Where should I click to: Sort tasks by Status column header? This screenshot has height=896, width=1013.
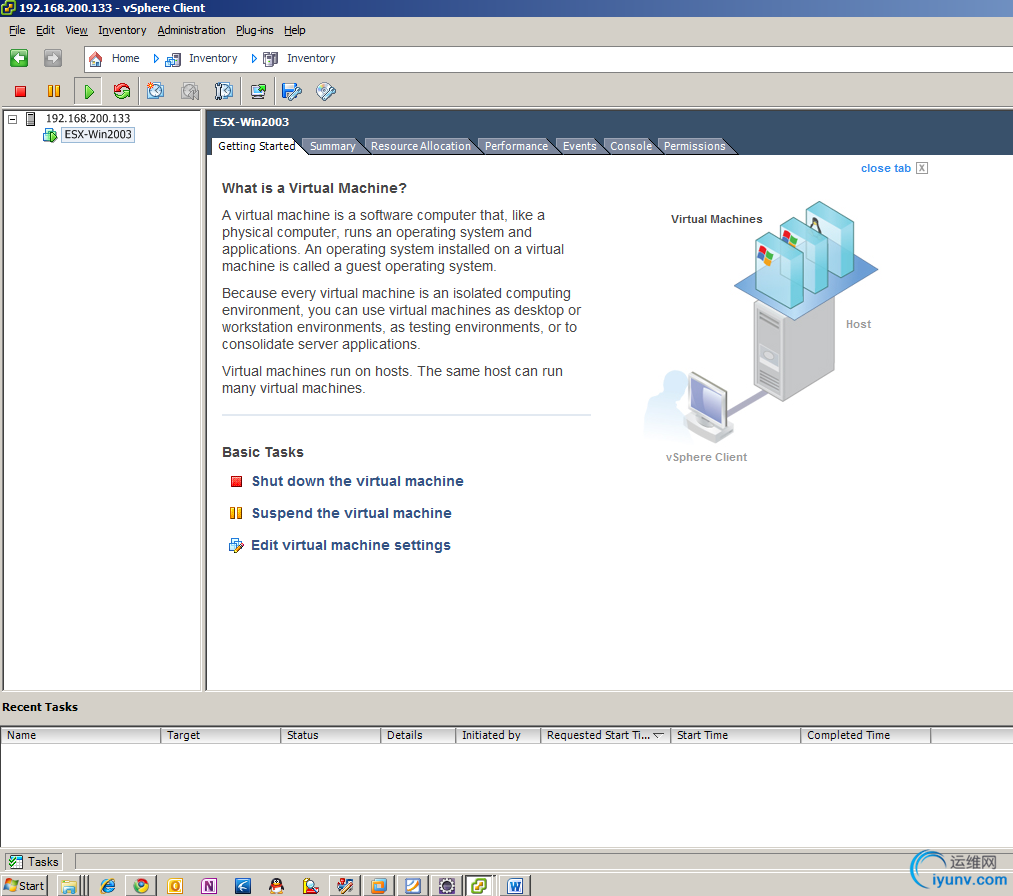pyautogui.click(x=330, y=735)
